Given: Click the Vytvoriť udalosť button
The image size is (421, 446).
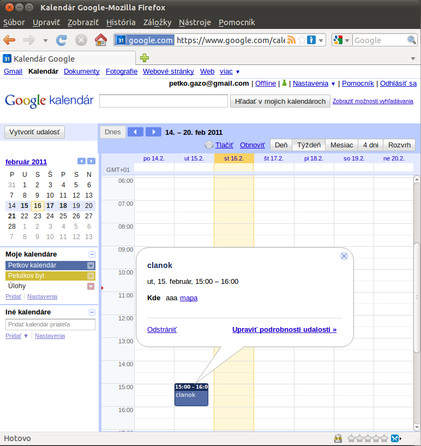Looking at the screenshot, I should [34, 132].
